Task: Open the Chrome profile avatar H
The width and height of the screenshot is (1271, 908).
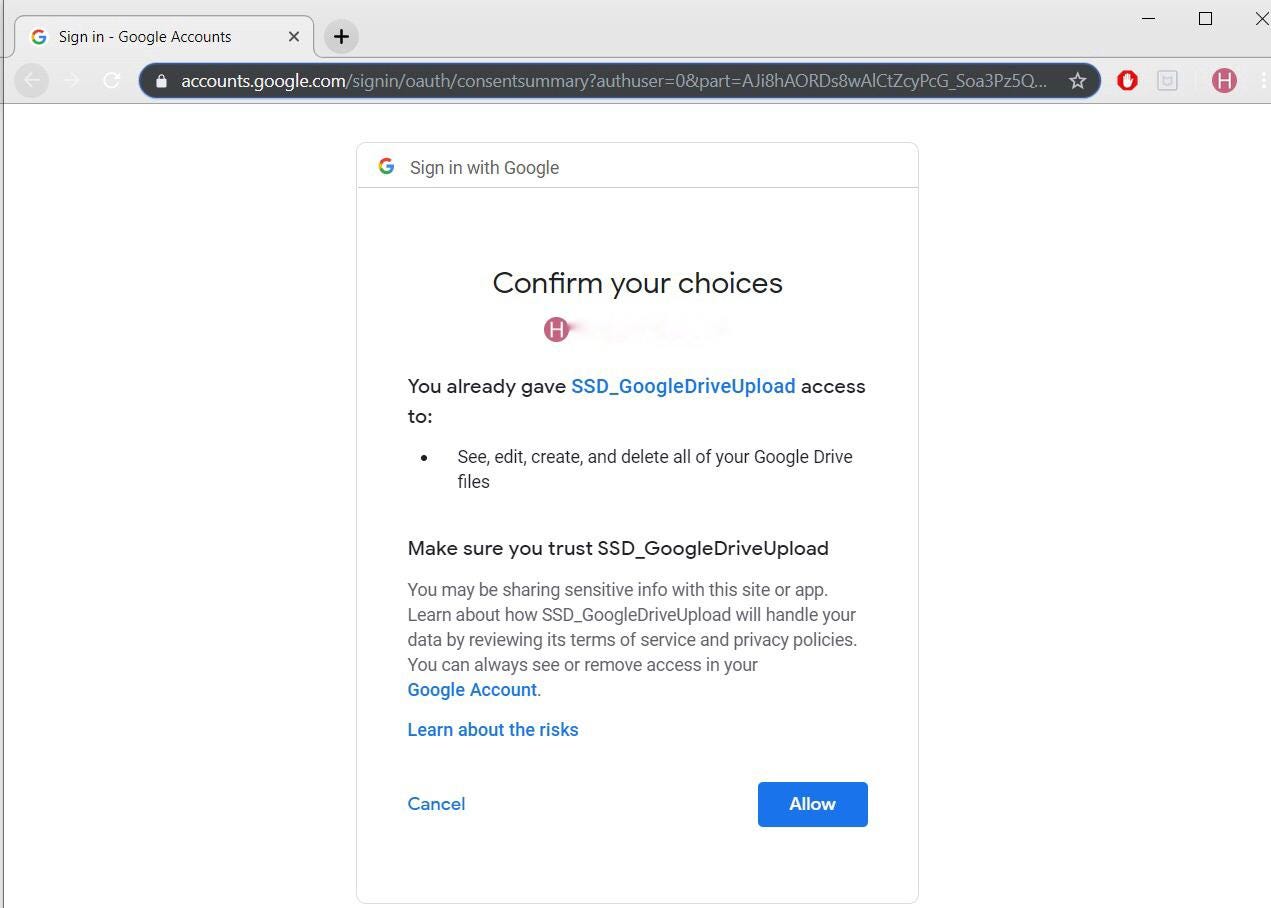Action: (1224, 81)
